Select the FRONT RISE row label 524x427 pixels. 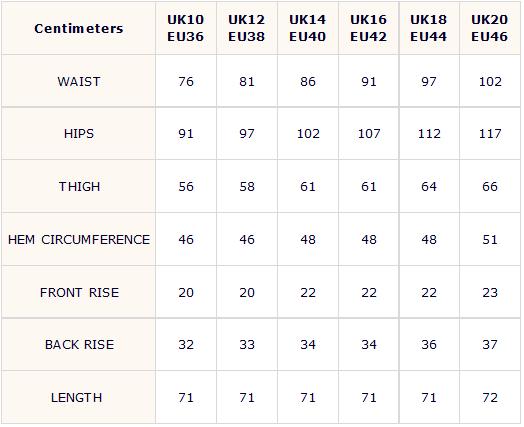pos(79,293)
